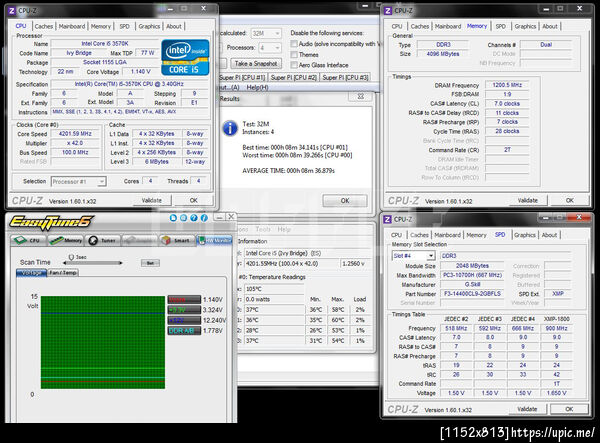Click the CPU-Z icon in top-left title bar
The height and width of the screenshot is (443, 600).
[x=12, y=10]
